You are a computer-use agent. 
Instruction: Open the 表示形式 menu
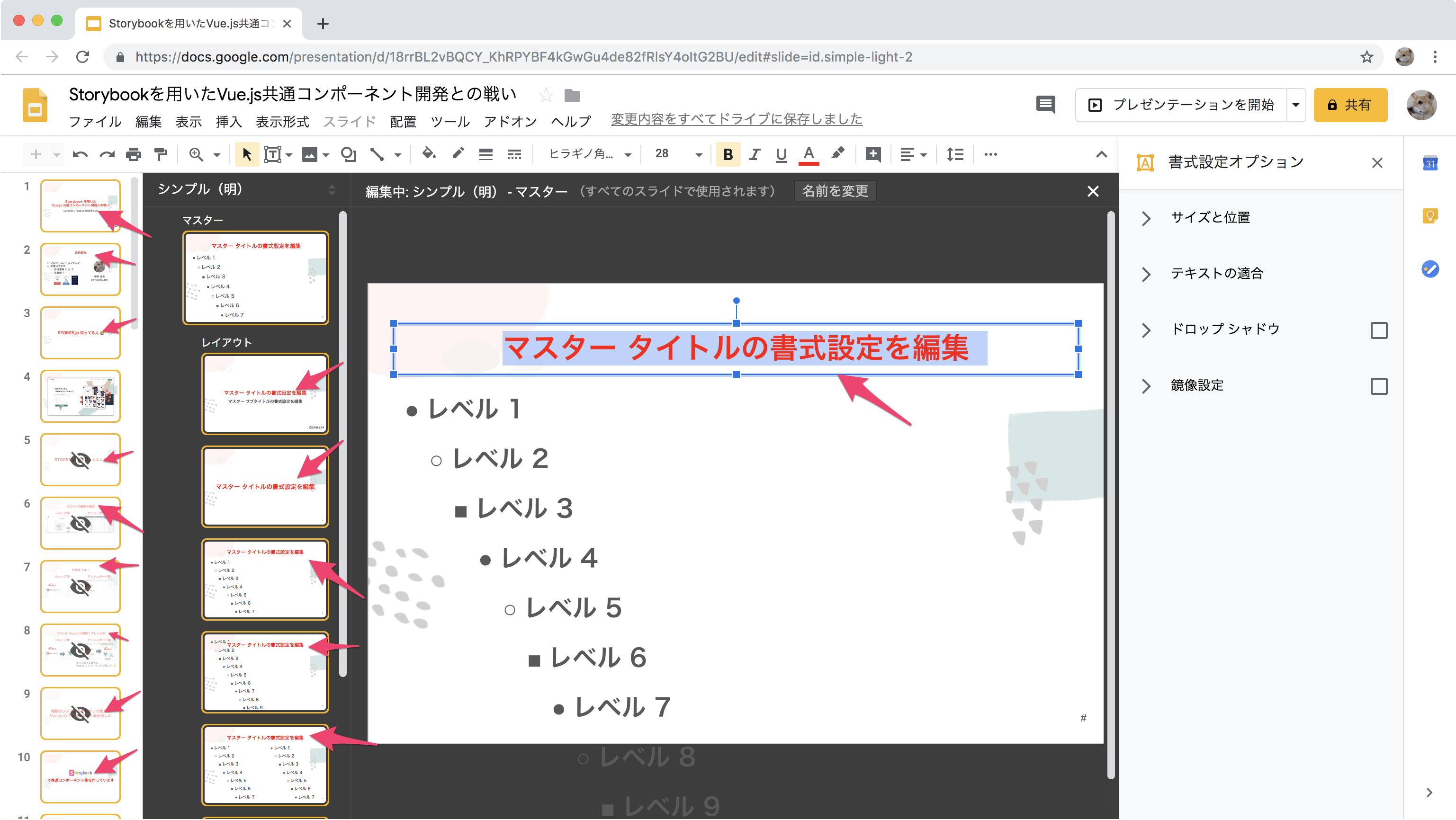282,122
